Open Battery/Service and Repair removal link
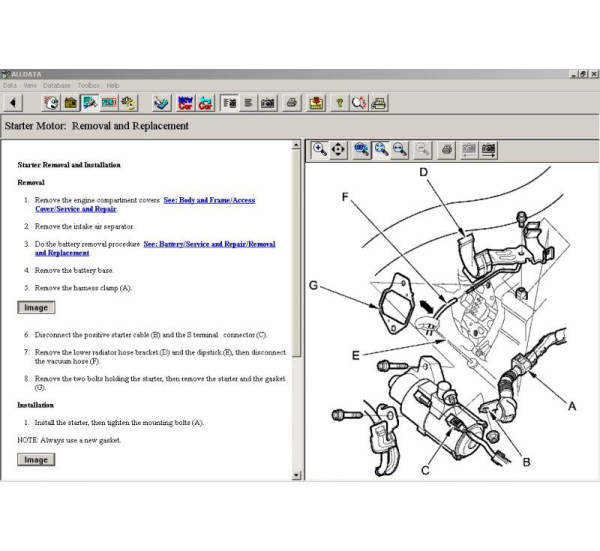The image size is (600, 551). [x=209, y=244]
